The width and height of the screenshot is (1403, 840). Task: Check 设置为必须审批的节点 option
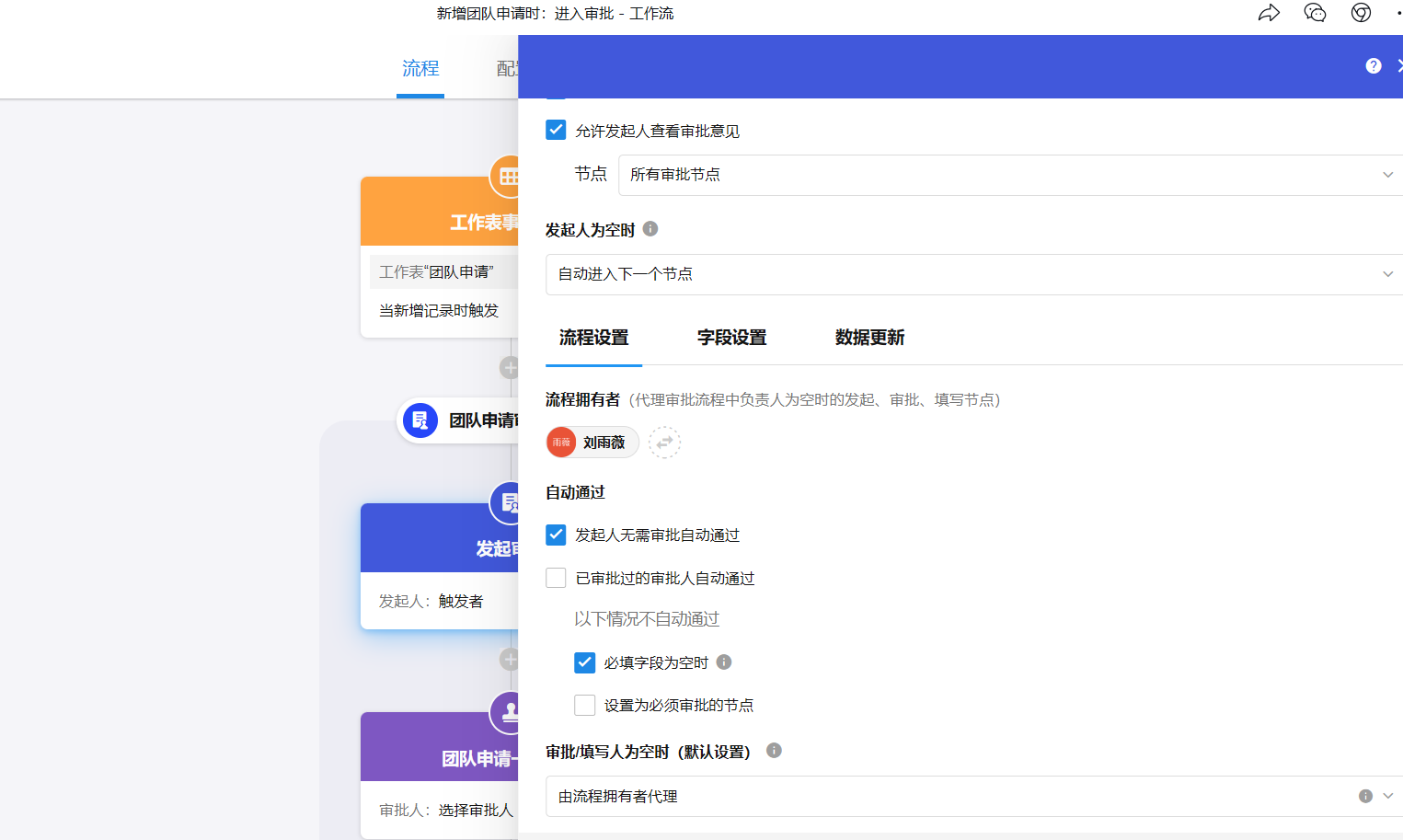pyautogui.click(x=584, y=705)
